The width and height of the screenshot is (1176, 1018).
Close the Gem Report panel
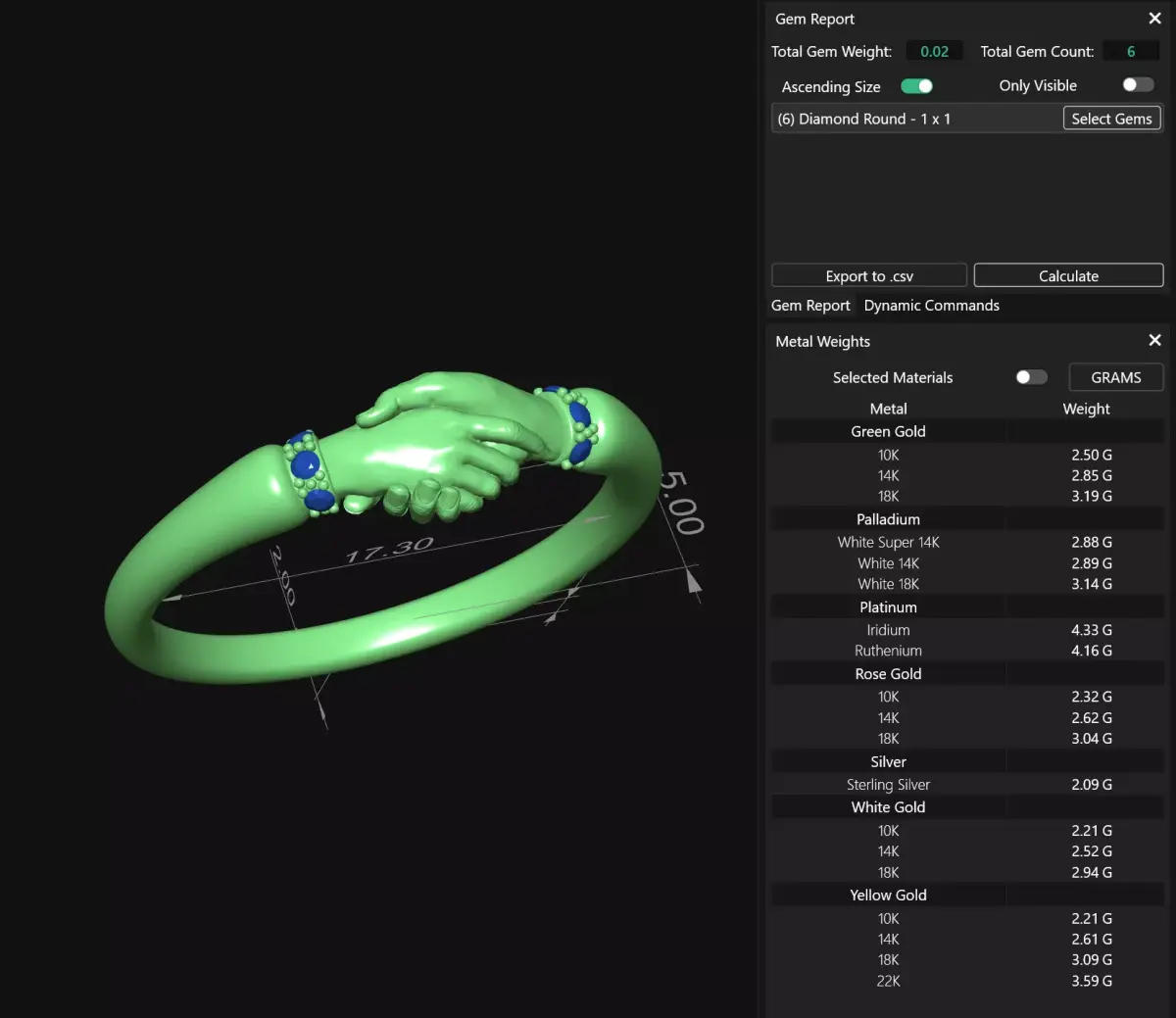coord(1154,19)
